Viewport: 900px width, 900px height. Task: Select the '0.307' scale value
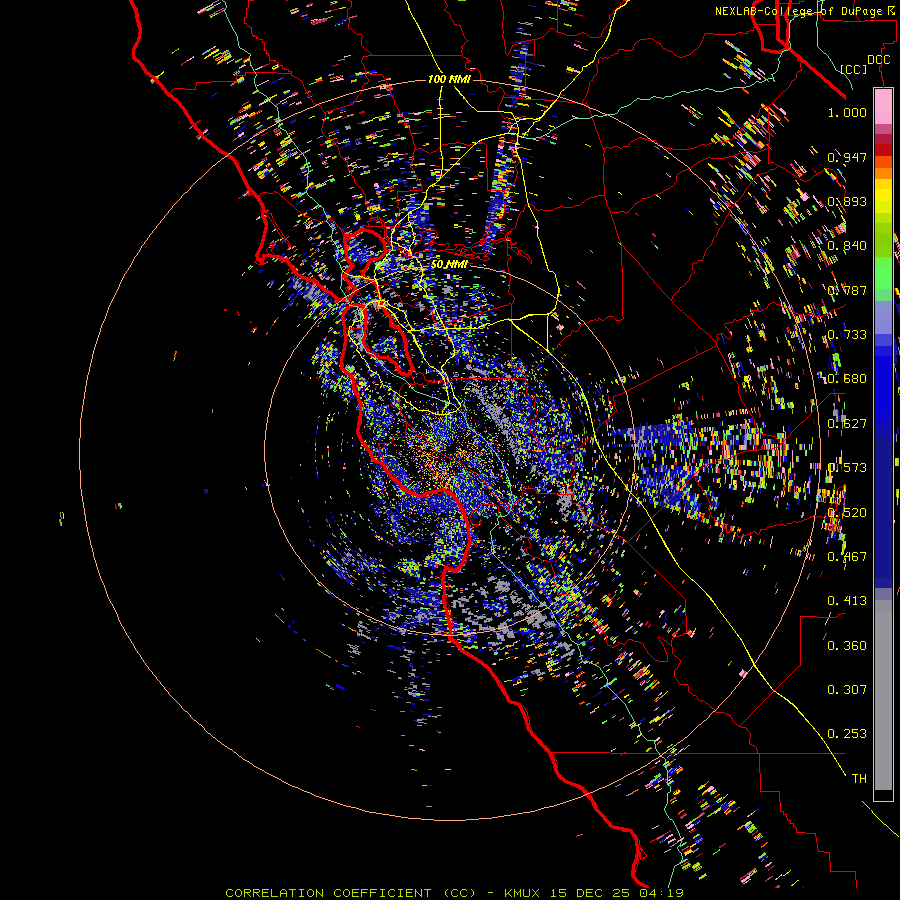847,690
